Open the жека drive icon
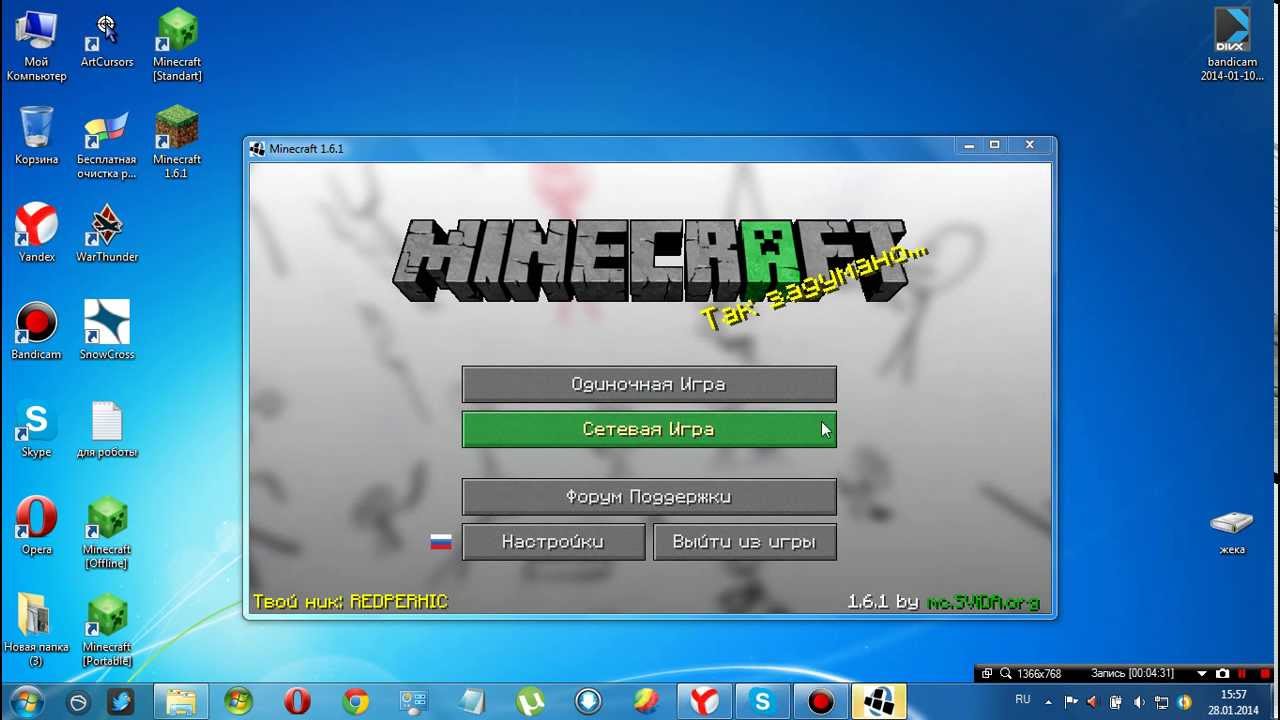 click(x=1232, y=533)
